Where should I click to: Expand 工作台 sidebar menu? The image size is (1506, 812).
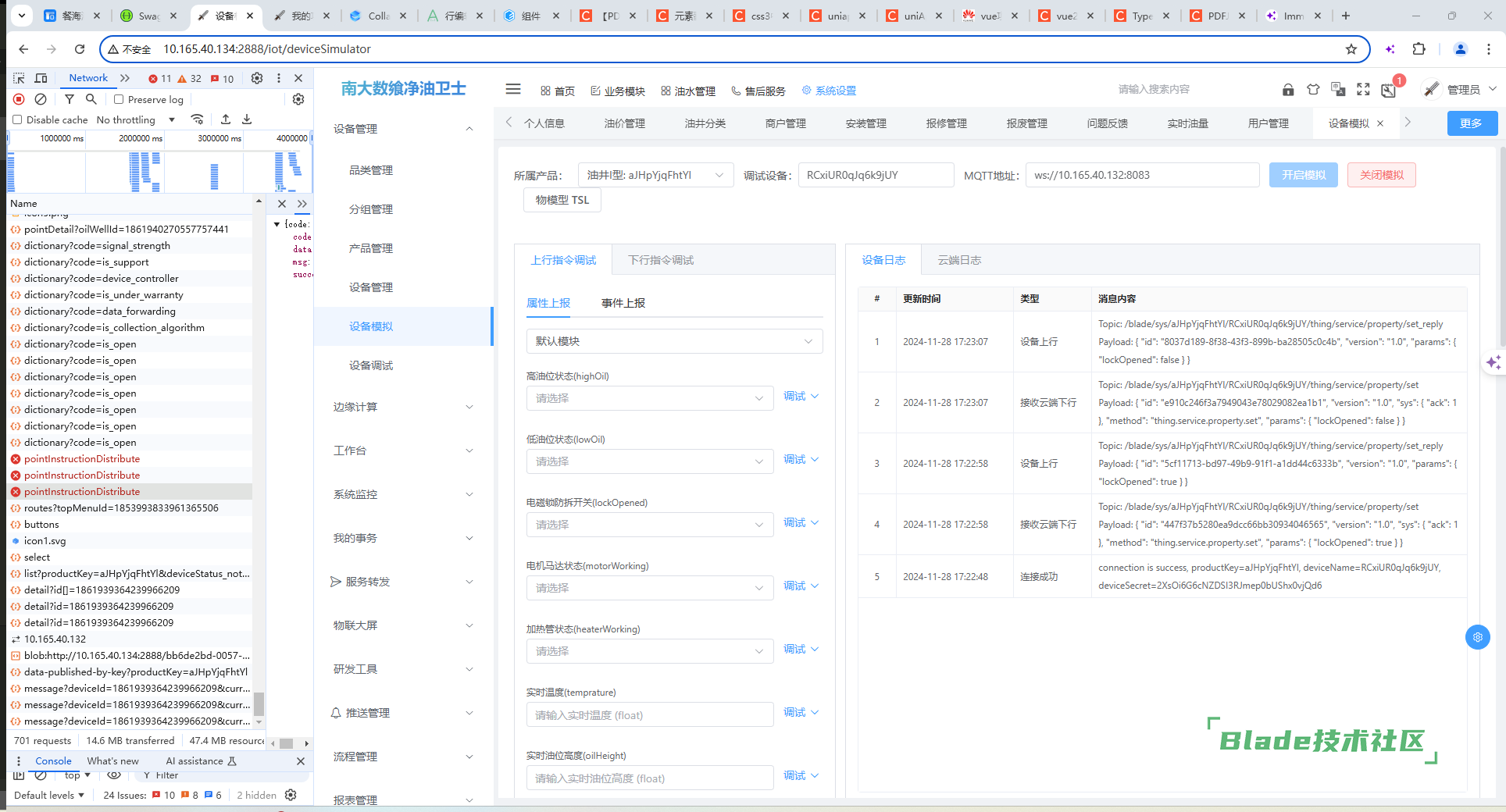click(x=403, y=451)
